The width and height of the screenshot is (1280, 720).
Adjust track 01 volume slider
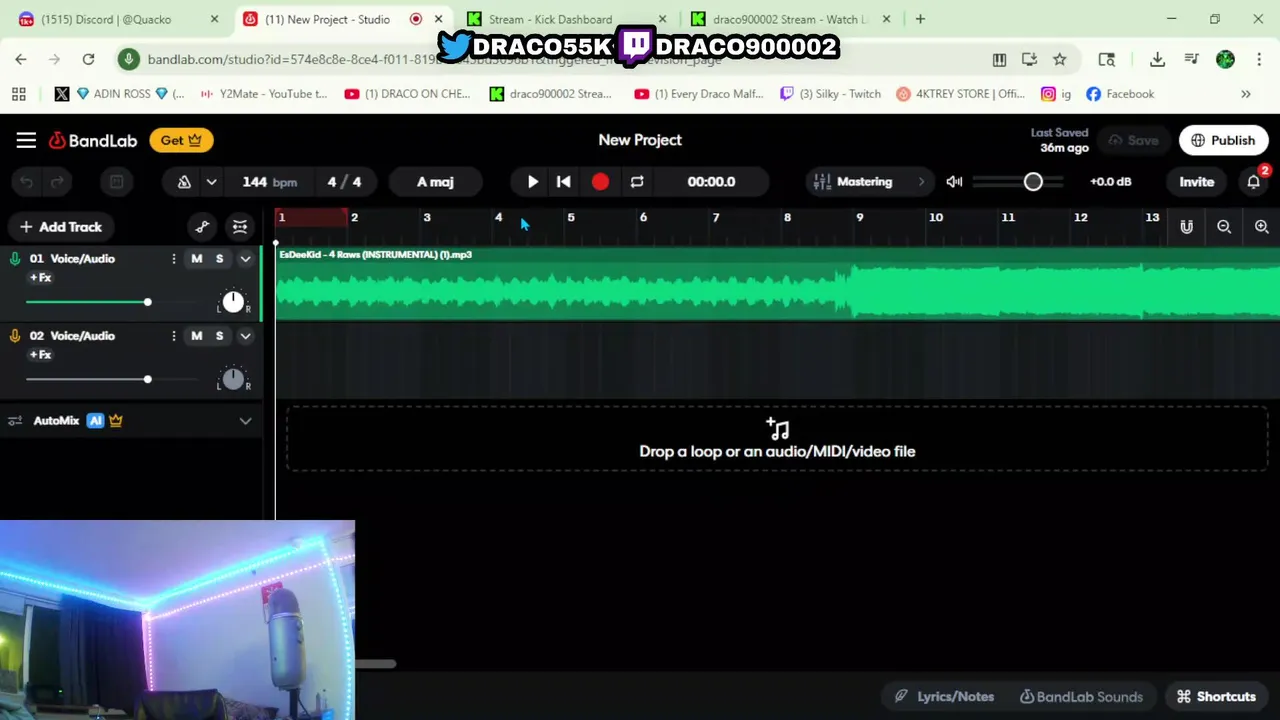point(147,302)
